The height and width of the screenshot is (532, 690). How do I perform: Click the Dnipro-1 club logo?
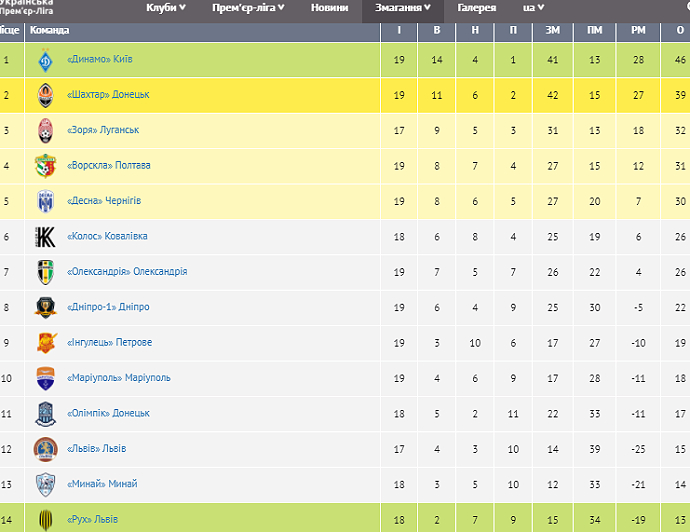pos(44,307)
